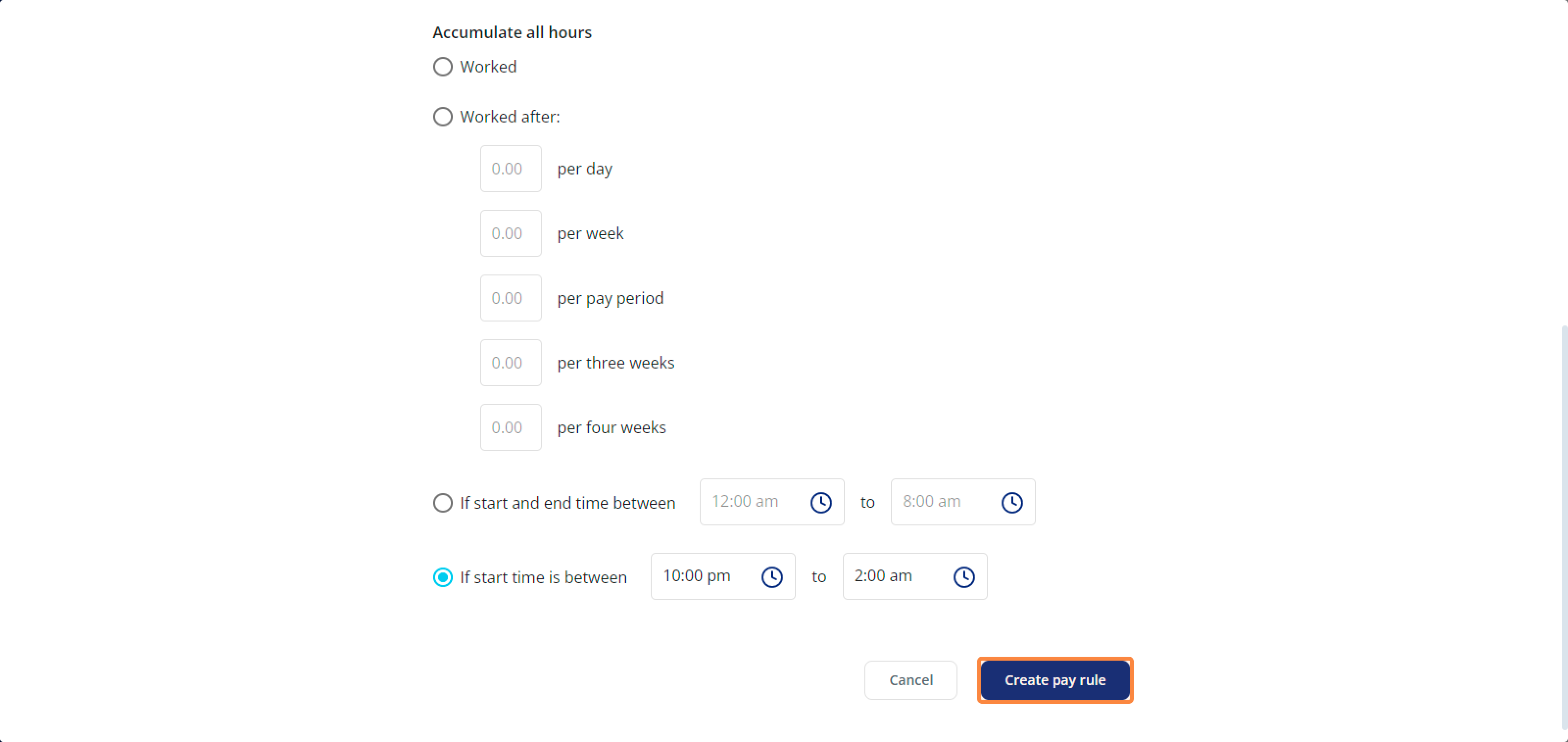Click the Cancel button
The width and height of the screenshot is (1568, 742).
pyautogui.click(x=910, y=680)
